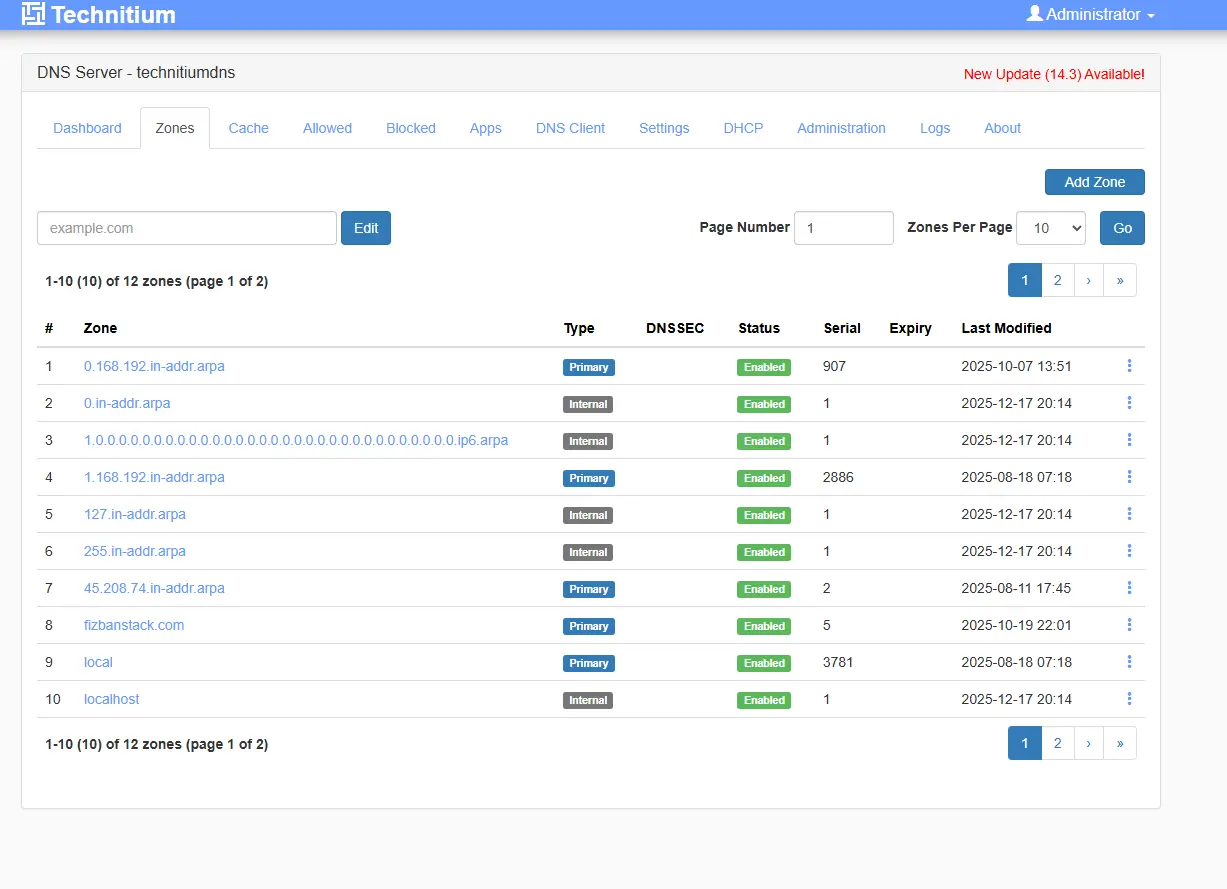The width and height of the screenshot is (1227, 889).
Task: Open the 127.in-addr.arpa zone link
Action: click(x=135, y=514)
